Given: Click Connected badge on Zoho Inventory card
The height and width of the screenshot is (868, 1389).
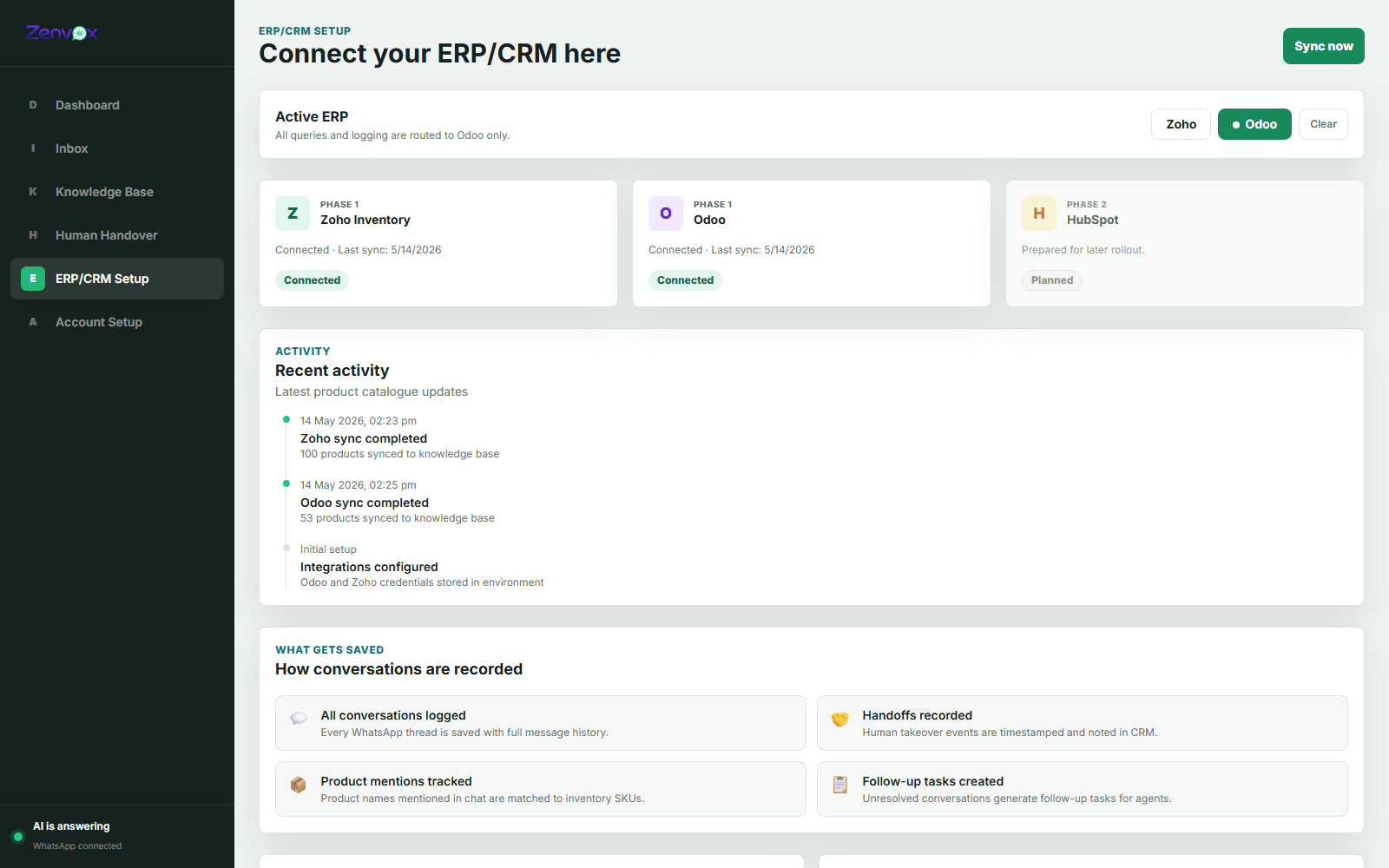Looking at the screenshot, I should coord(312,280).
